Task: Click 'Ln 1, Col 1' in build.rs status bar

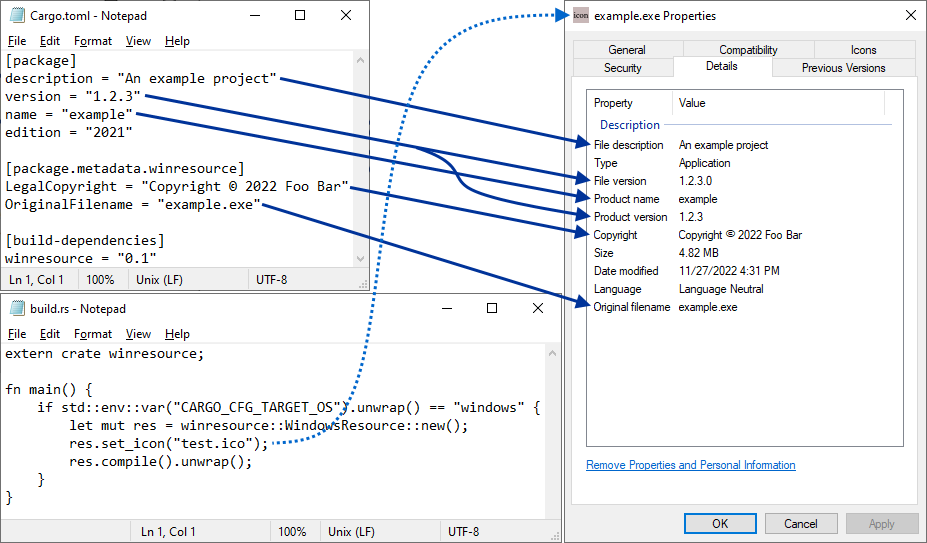Action: (168, 532)
